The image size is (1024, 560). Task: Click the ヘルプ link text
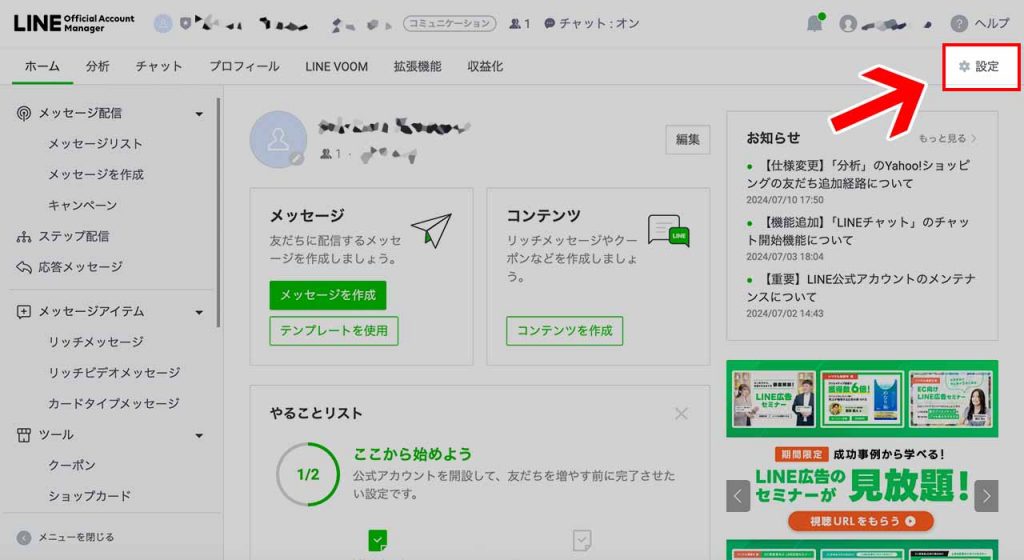(x=991, y=23)
